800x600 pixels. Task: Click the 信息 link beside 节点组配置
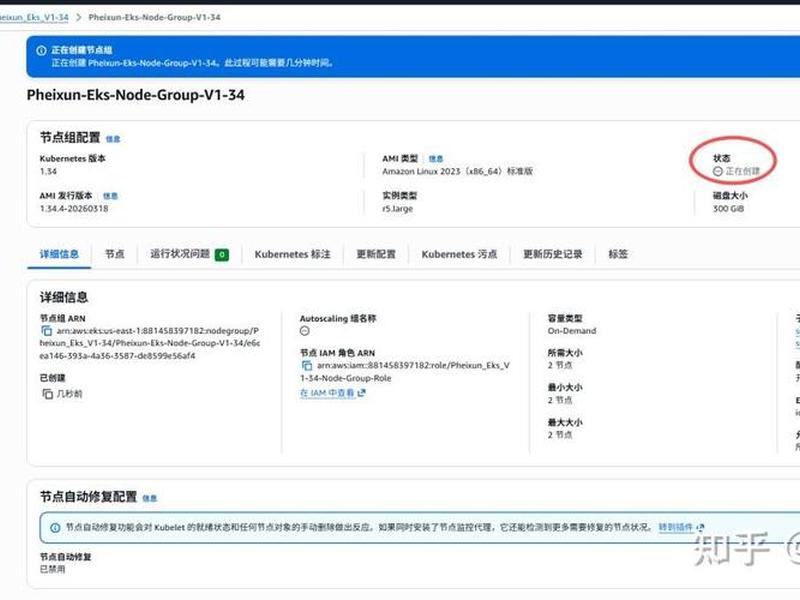click(113, 139)
